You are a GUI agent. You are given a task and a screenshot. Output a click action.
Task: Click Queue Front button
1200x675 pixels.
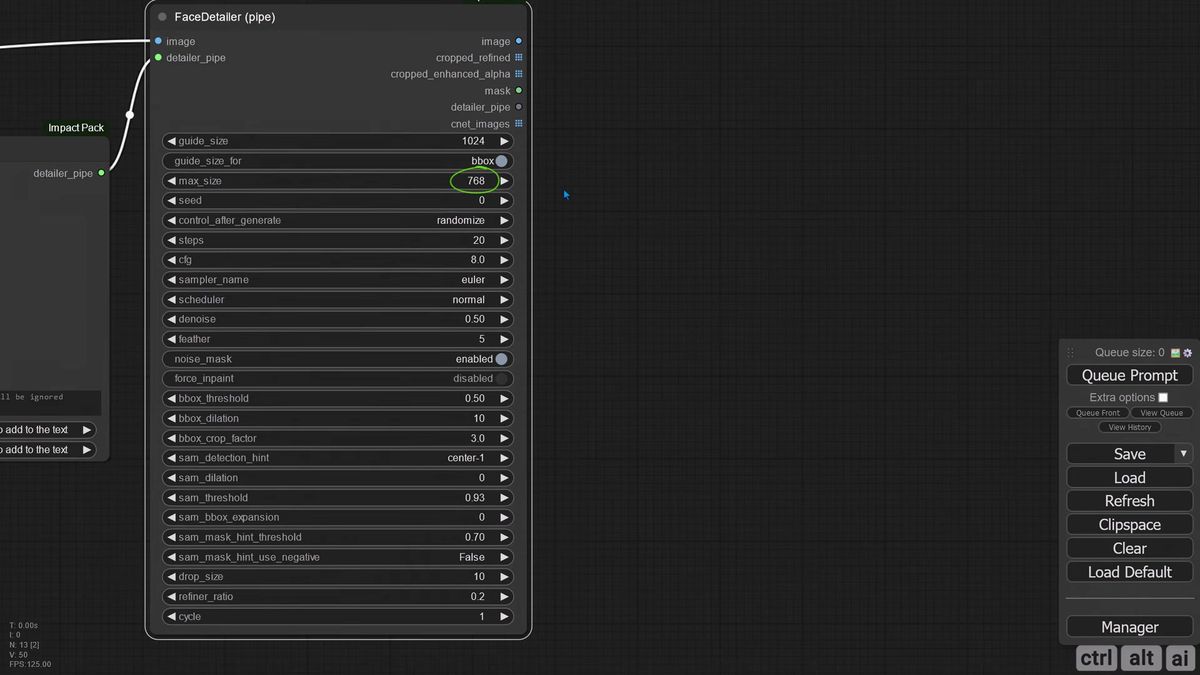pyautogui.click(x=1097, y=413)
